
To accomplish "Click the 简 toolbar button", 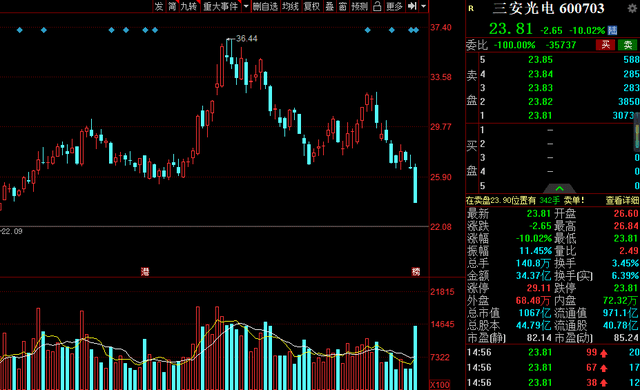I will click(x=172, y=6).
